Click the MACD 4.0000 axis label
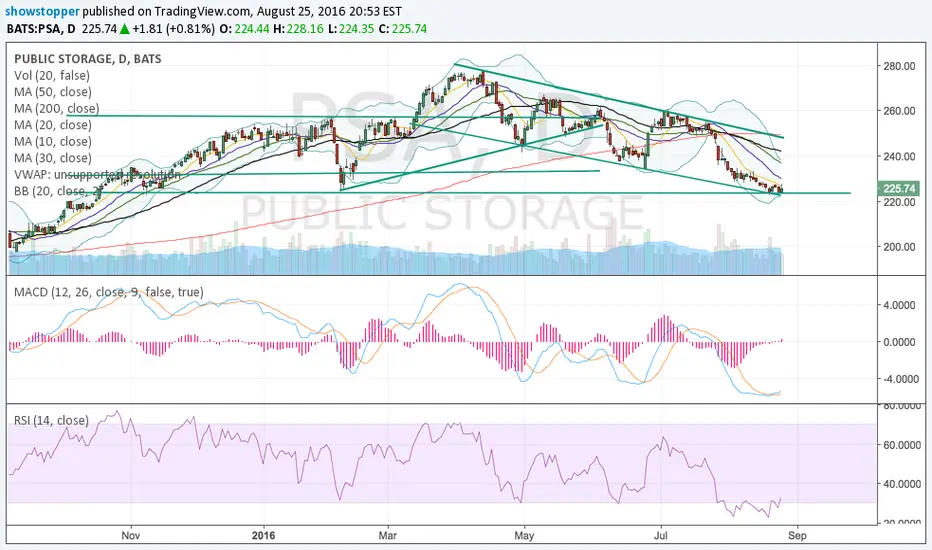932x550 pixels. (x=899, y=305)
